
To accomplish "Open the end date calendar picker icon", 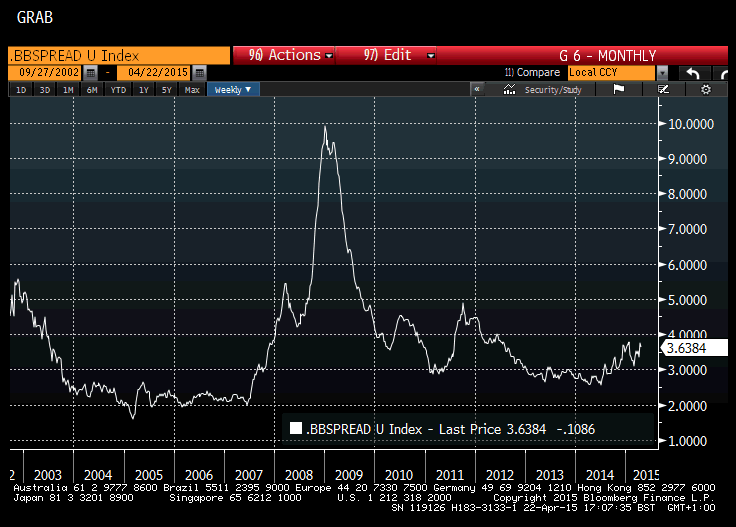I will pos(199,73).
